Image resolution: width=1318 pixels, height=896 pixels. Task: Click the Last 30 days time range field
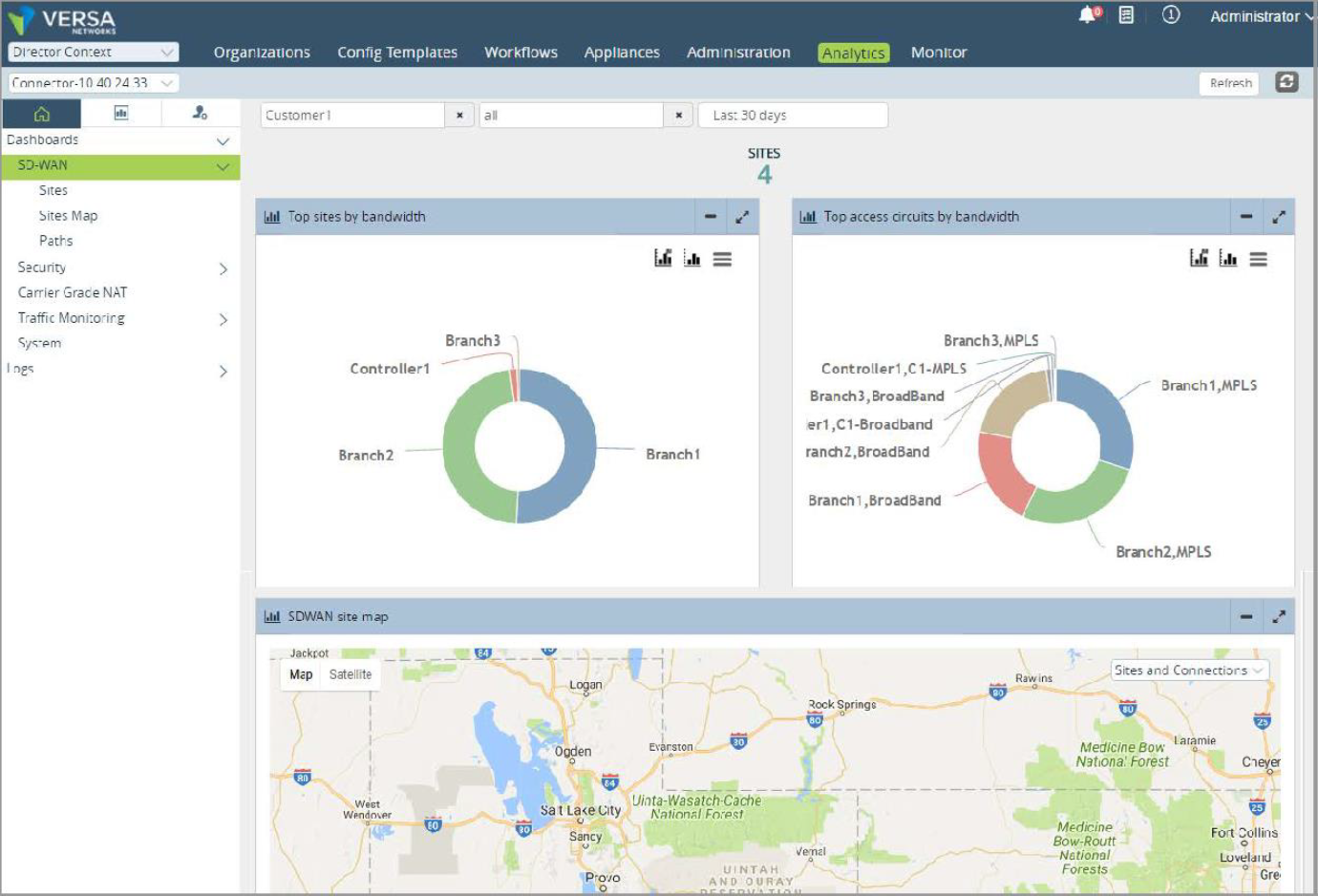(x=793, y=116)
